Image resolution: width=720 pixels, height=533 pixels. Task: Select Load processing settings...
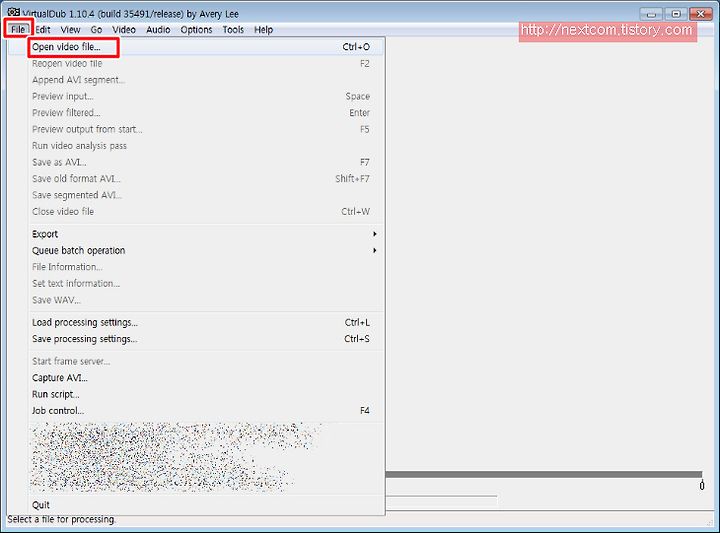point(196,323)
